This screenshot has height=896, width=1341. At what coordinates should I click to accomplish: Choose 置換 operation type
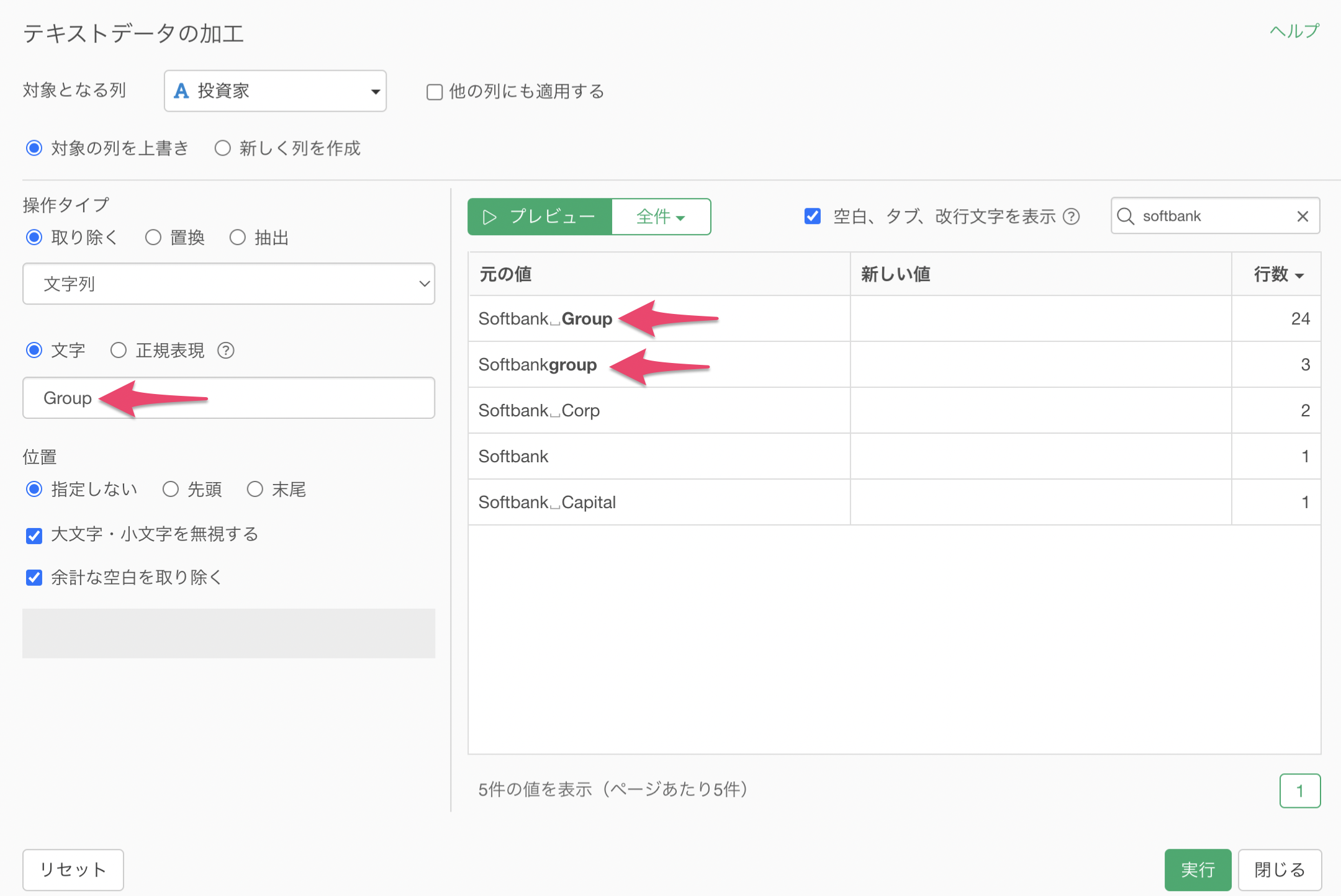[153, 238]
